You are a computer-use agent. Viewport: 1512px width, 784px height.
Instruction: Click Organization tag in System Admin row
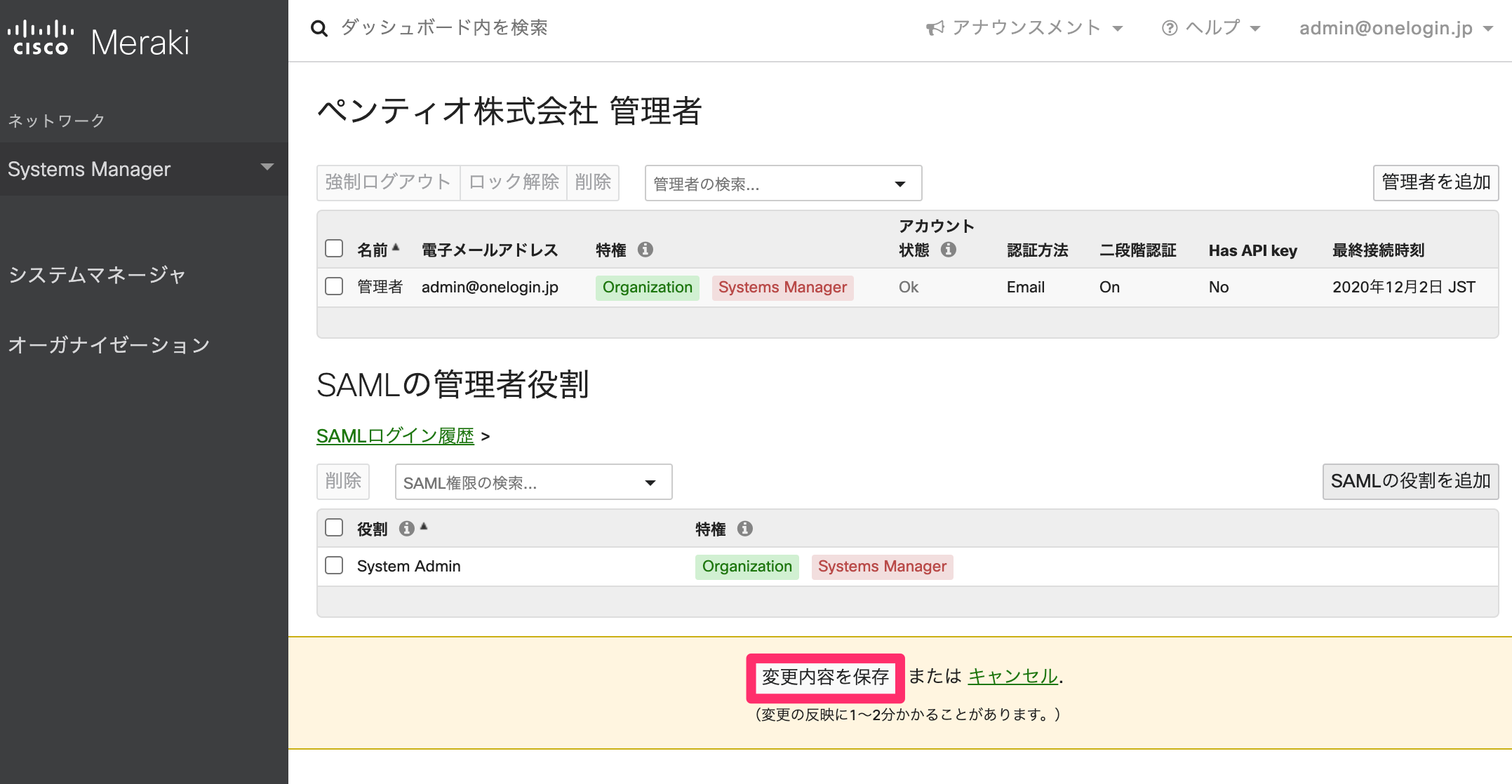pyautogui.click(x=747, y=567)
